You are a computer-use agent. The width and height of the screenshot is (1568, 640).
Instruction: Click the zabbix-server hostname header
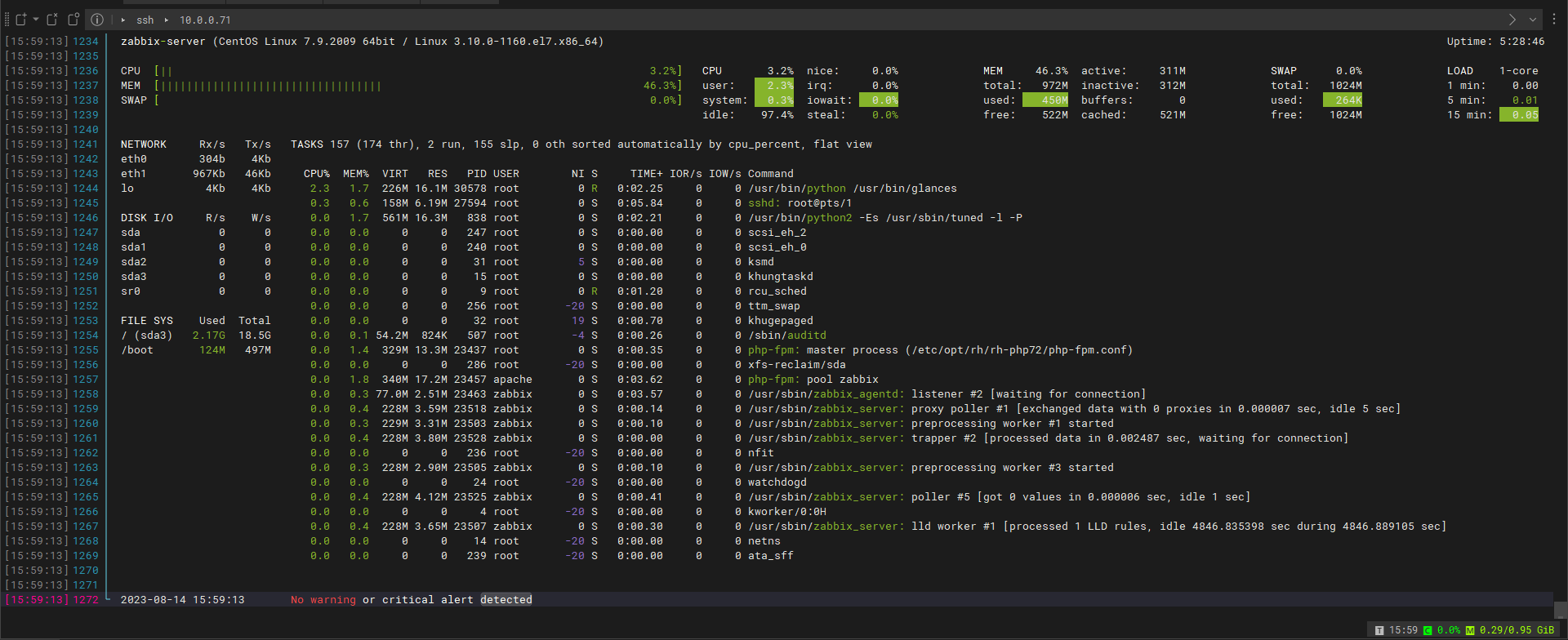click(x=362, y=42)
